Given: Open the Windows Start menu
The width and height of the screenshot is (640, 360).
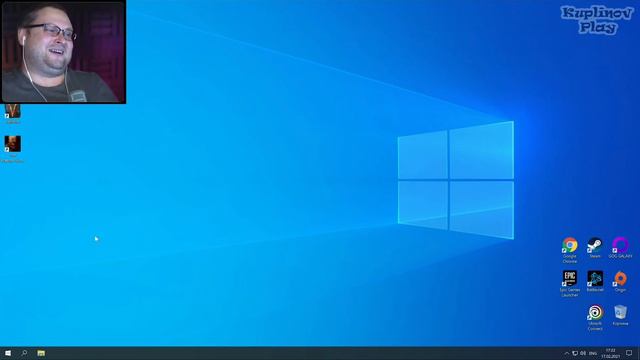Looking at the screenshot, I should 8,353.
